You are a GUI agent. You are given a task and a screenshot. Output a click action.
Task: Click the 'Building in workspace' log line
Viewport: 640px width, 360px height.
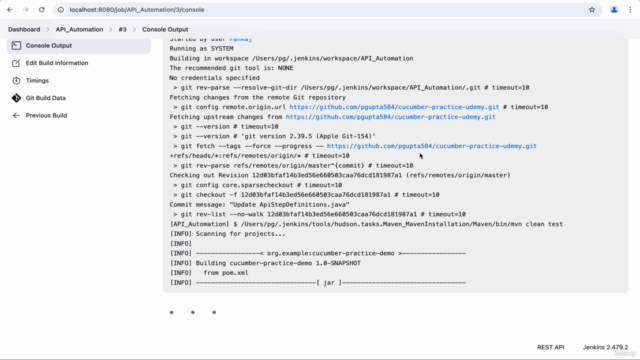291,58
